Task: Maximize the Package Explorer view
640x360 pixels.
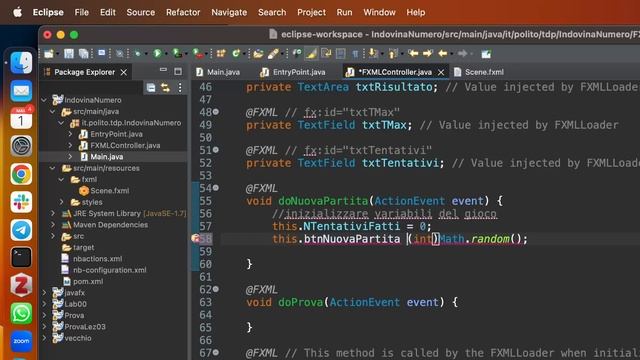Action: click(x=178, y=71)
